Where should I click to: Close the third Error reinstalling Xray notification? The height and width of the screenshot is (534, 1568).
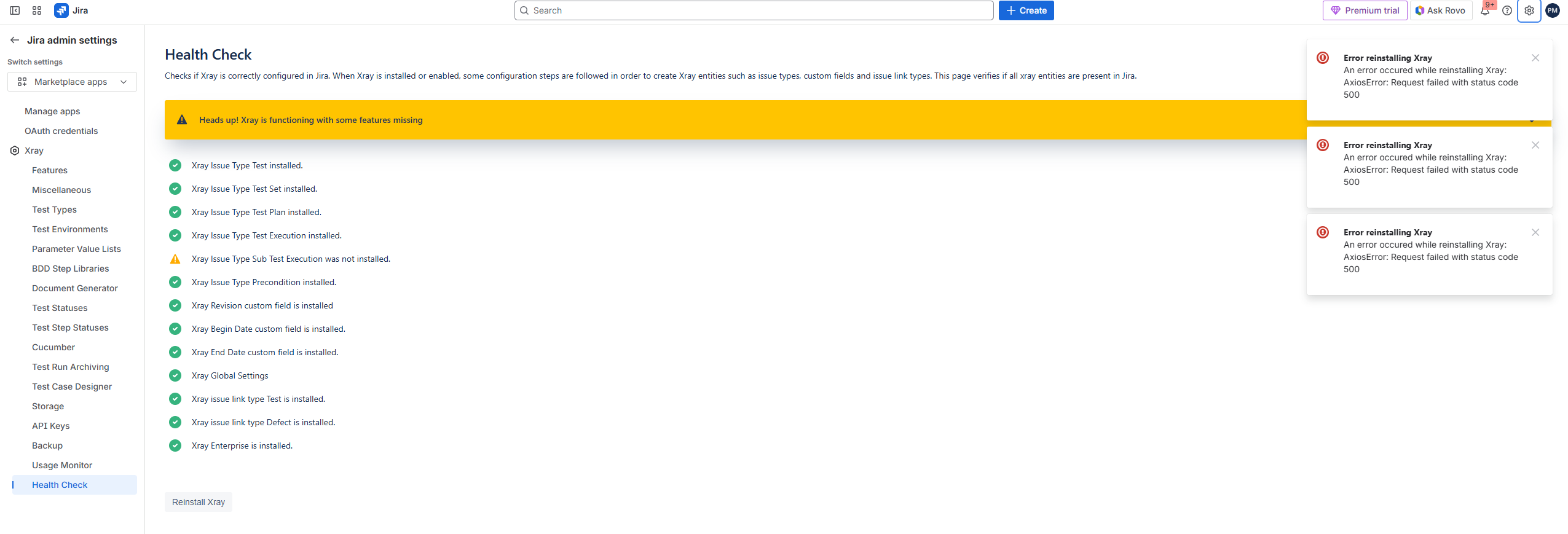coord(1535,232)
